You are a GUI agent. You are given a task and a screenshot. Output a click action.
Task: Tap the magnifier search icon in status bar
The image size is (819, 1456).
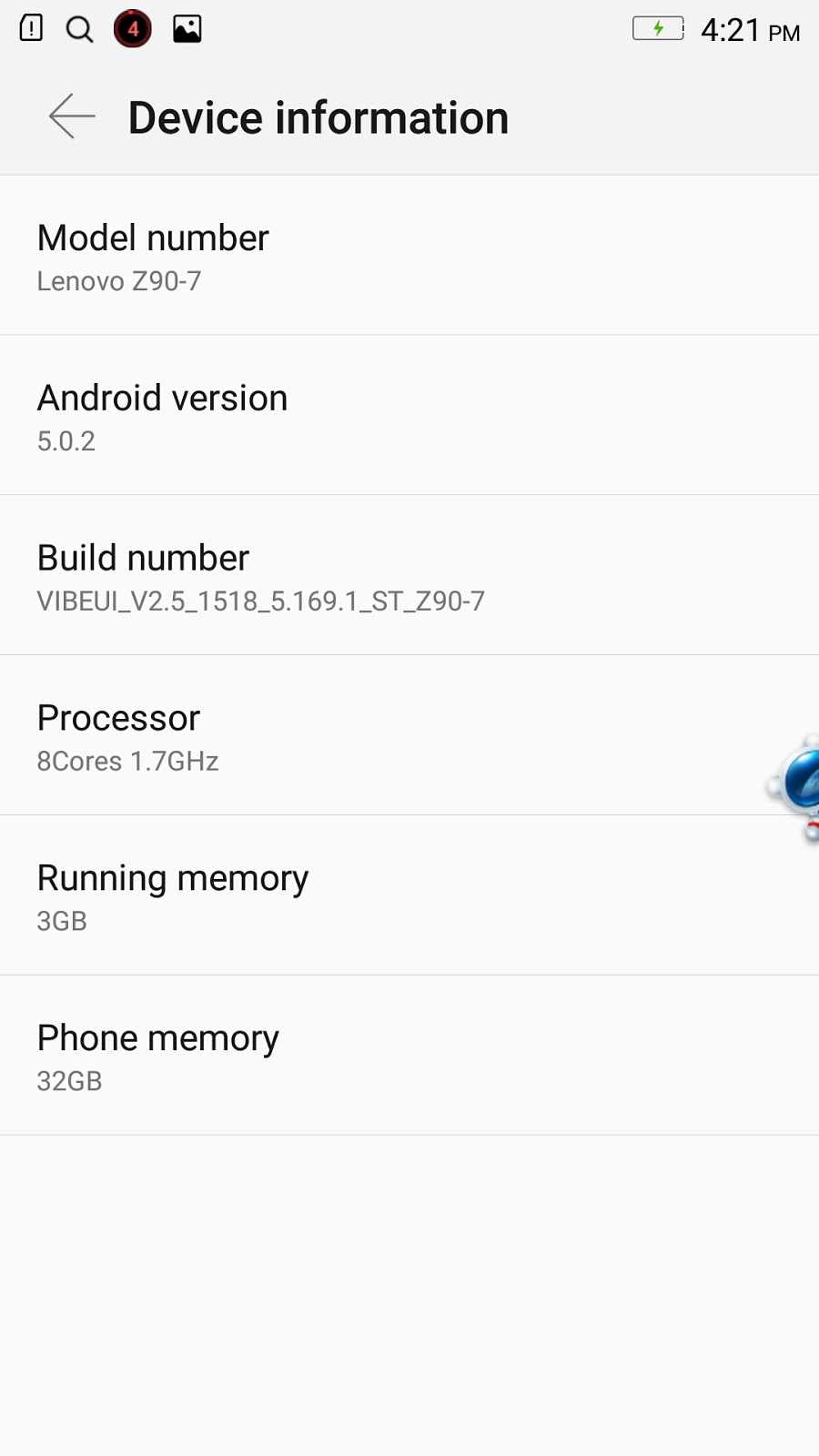click(80, 29)
